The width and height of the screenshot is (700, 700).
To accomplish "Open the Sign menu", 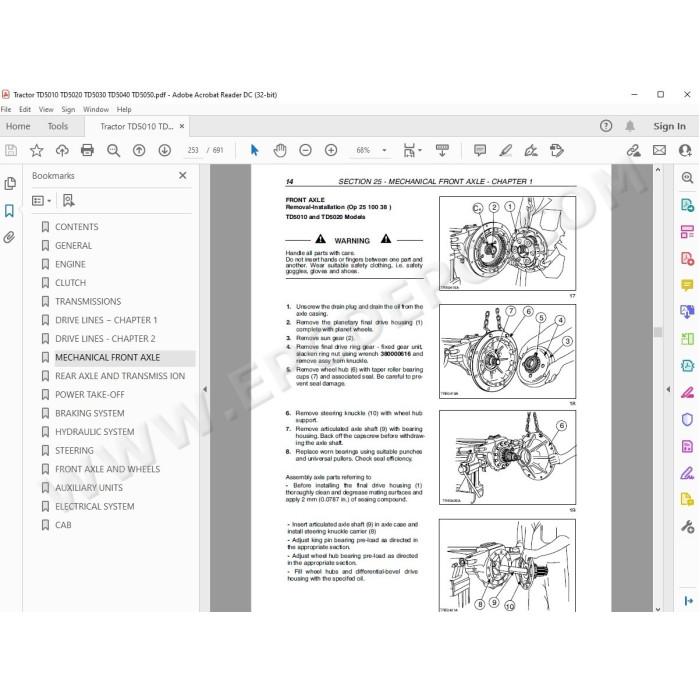I will click(68, 109).
